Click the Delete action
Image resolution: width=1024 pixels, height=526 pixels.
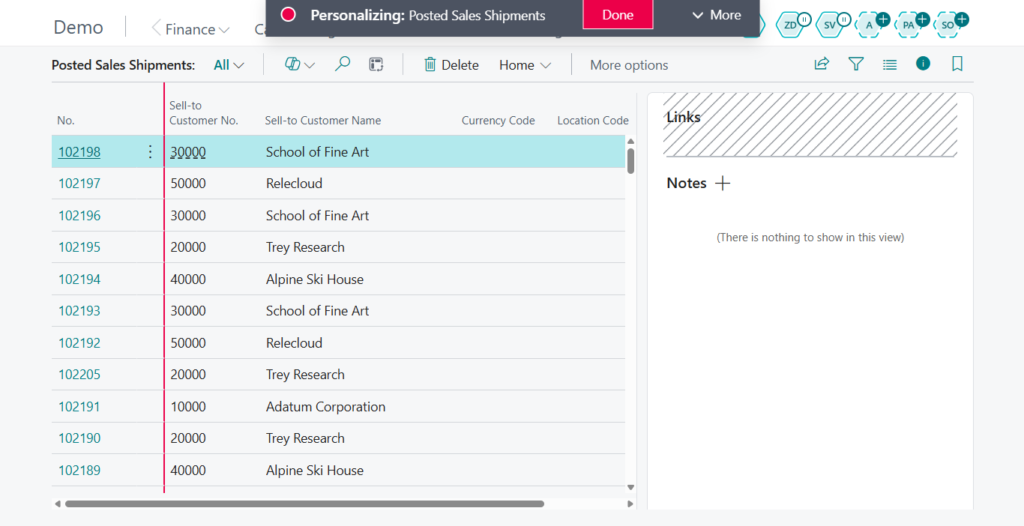pos(451,65)
